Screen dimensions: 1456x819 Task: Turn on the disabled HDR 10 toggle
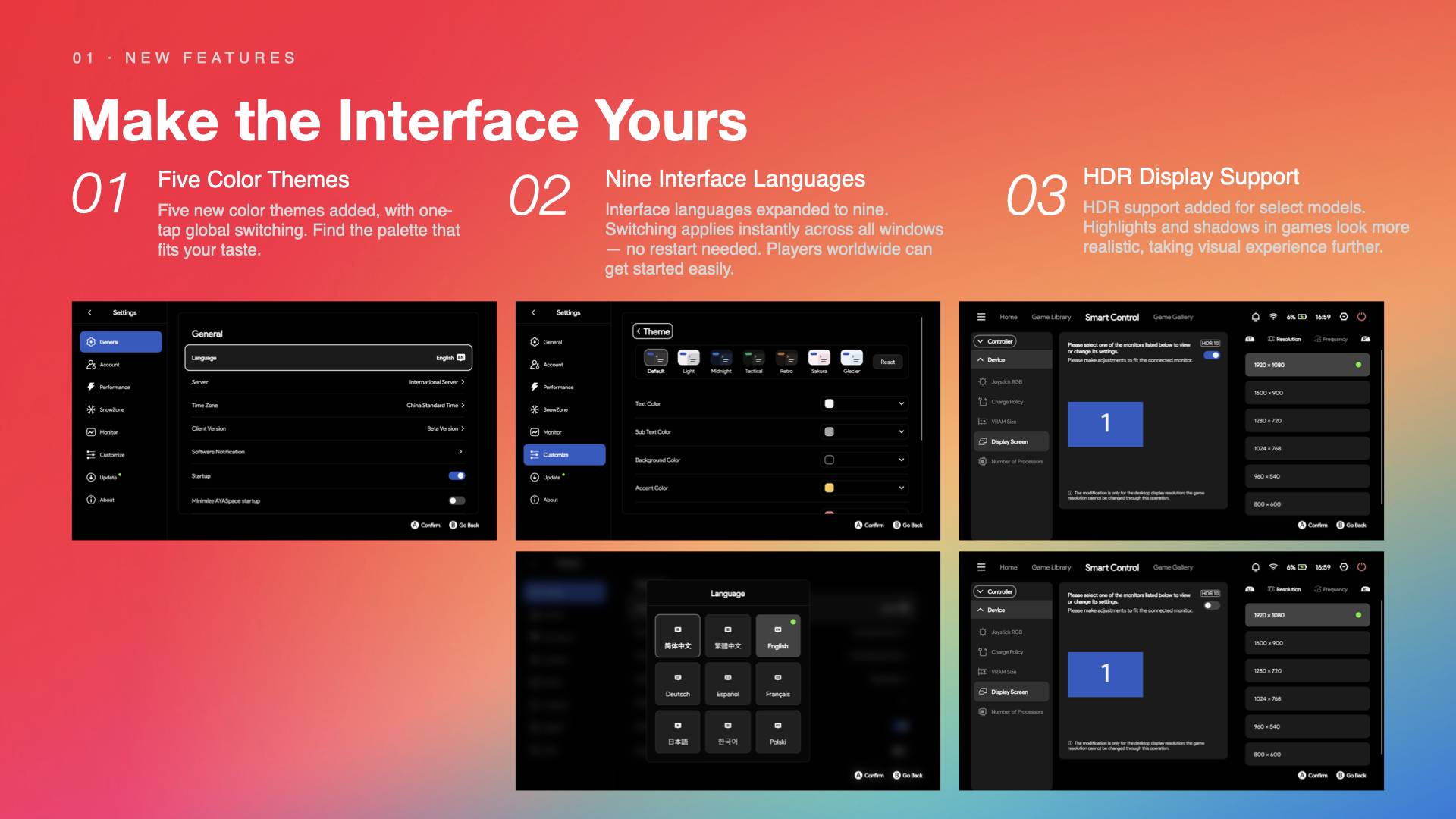click(1212, 605)
